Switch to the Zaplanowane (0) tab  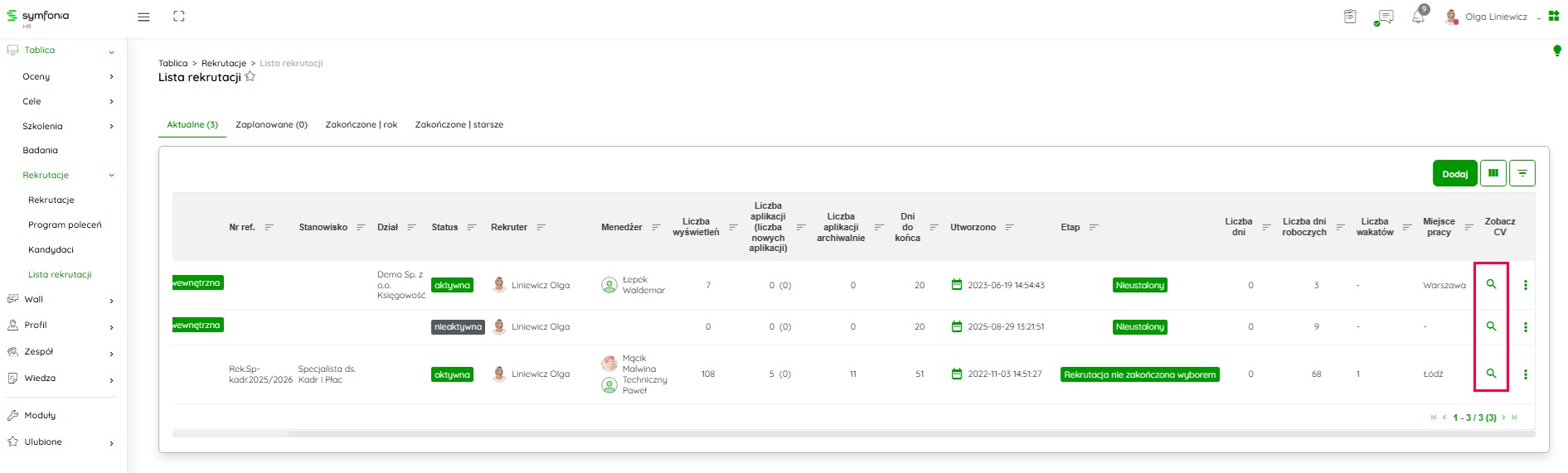(271, 125)
